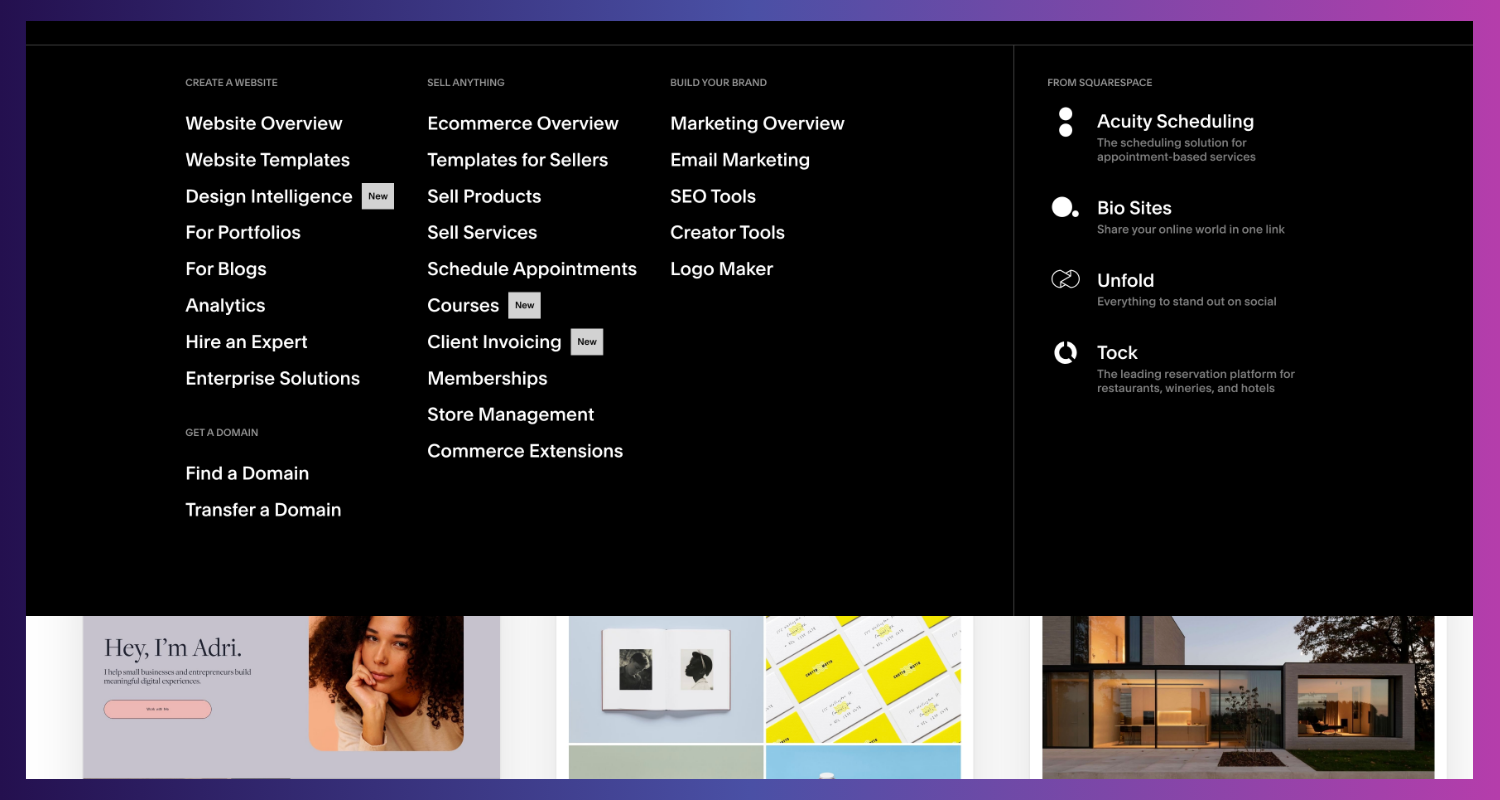Click the Acuity Scheduling logo icon

(1065, 122)
